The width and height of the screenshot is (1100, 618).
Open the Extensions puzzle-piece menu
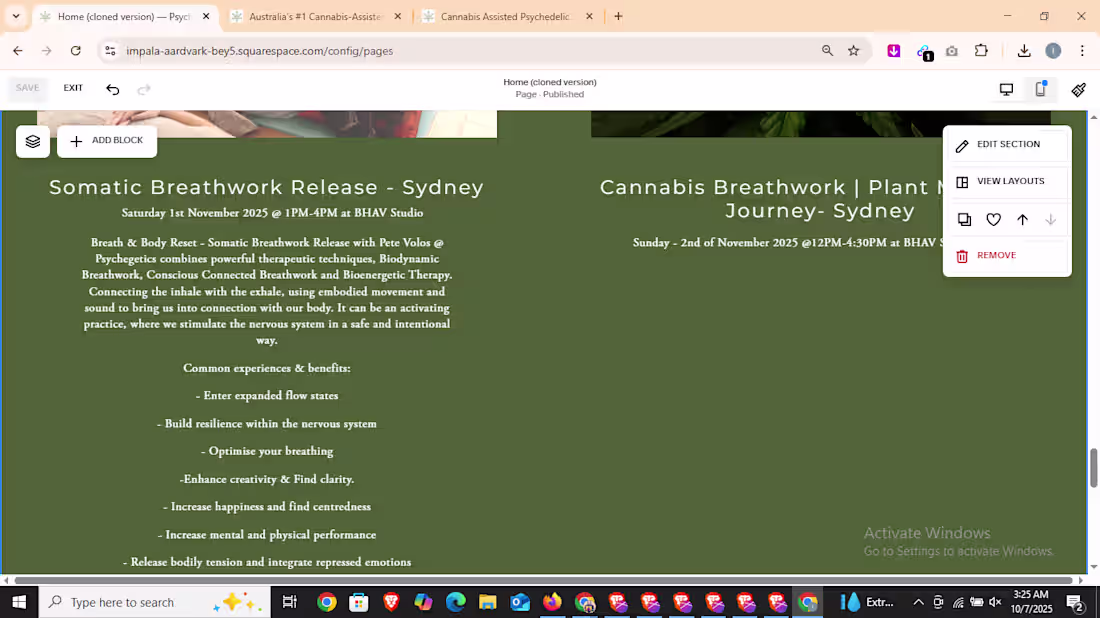coord(981,51)
